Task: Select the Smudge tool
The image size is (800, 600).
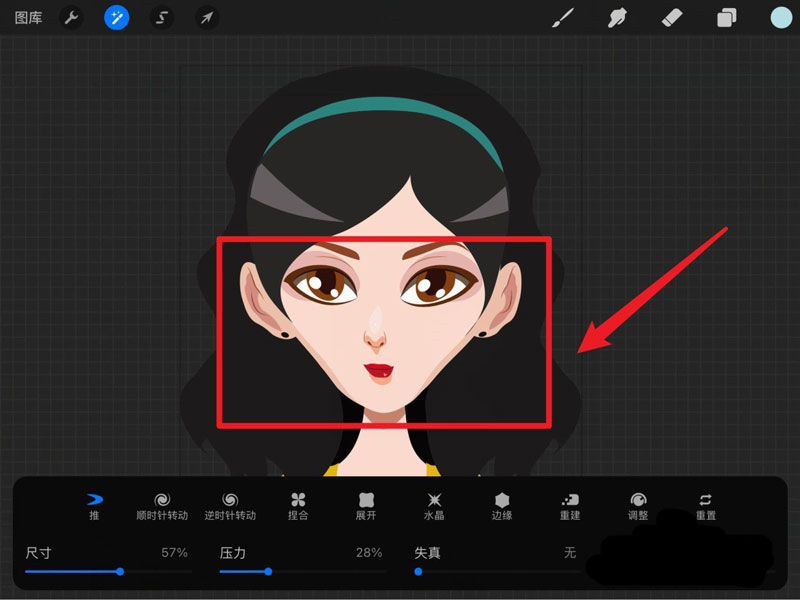Action: pos(619,16)
